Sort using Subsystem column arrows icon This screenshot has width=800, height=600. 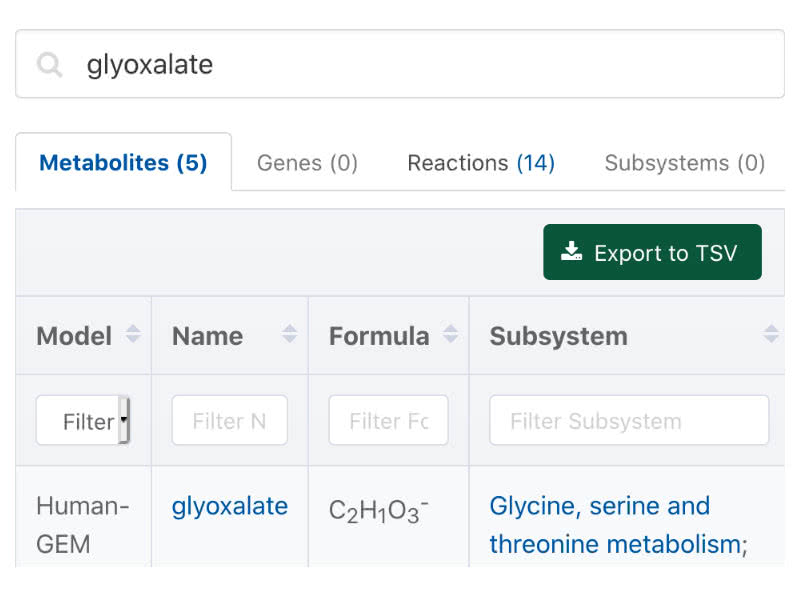click(x=770, y=335)
